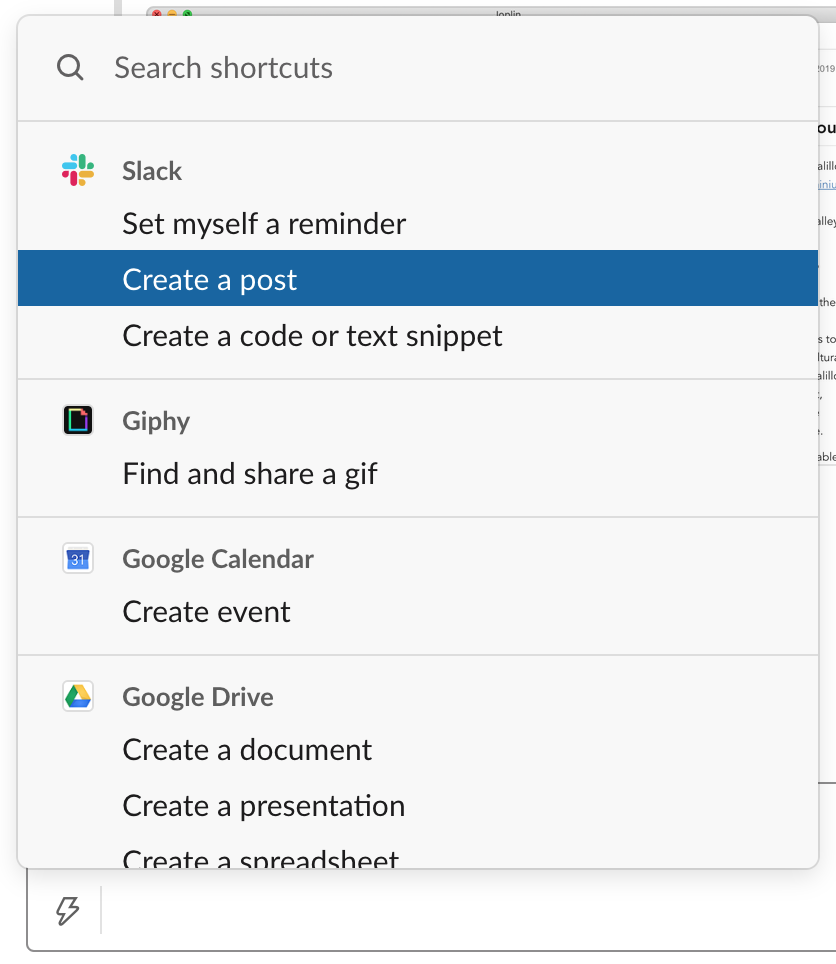This screenshot has height=964, width=836.
Task: Choose Create a spreadsheet
Action: click(260, 858)
